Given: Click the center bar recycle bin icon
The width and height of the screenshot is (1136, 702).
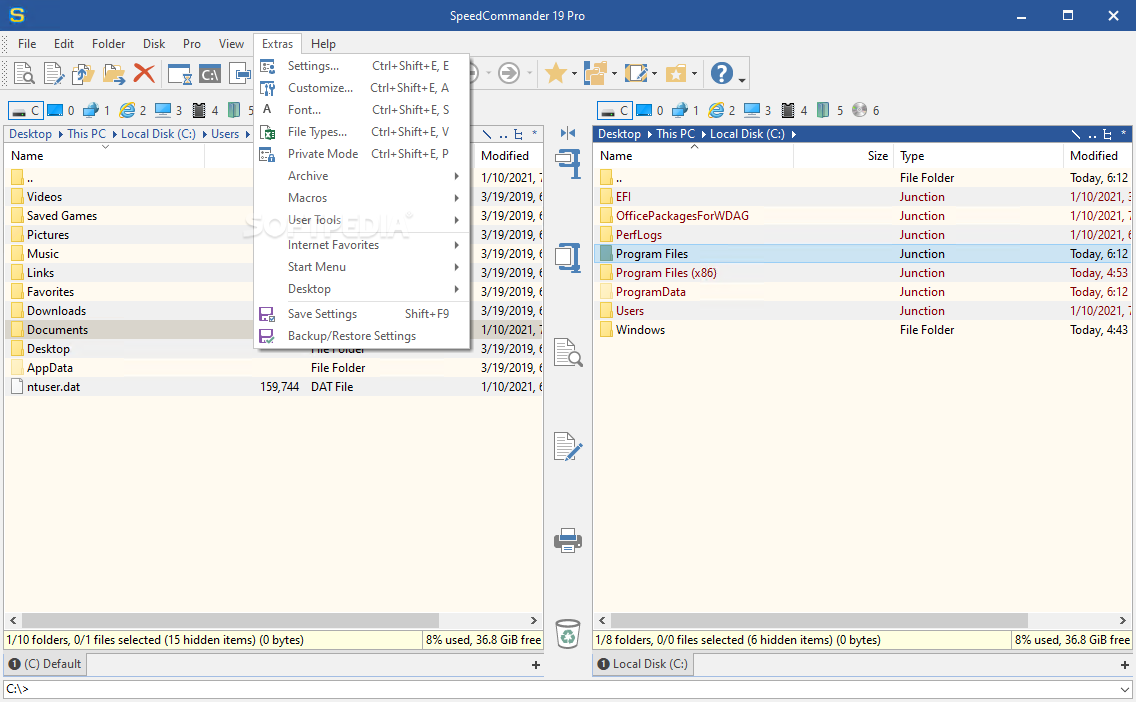Looking at the screenshot, I should [x=568, y=633].
